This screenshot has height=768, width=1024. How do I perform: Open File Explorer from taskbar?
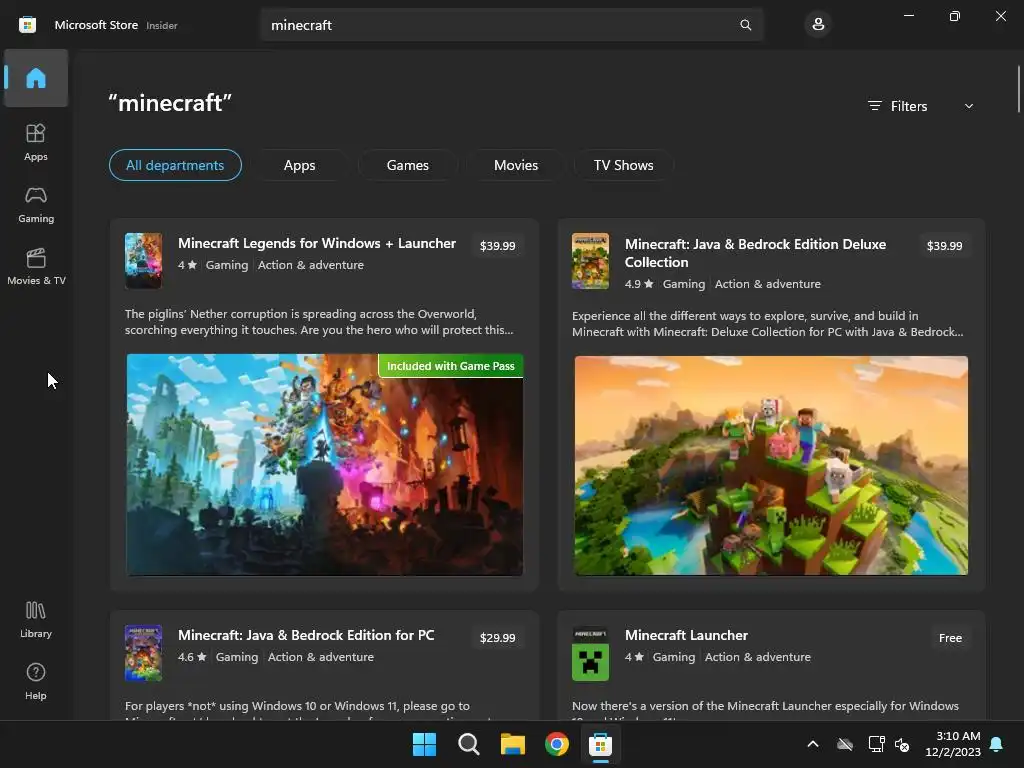point(513,744)
